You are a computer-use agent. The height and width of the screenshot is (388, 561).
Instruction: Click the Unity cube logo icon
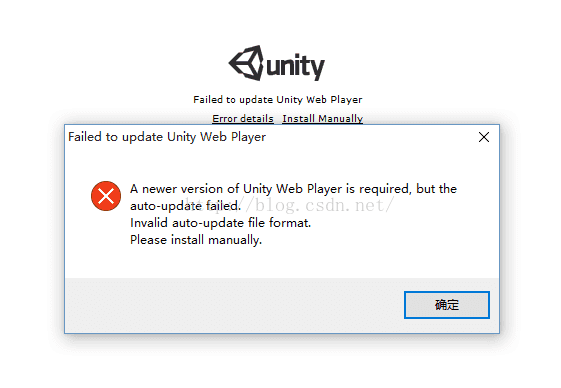246,63
